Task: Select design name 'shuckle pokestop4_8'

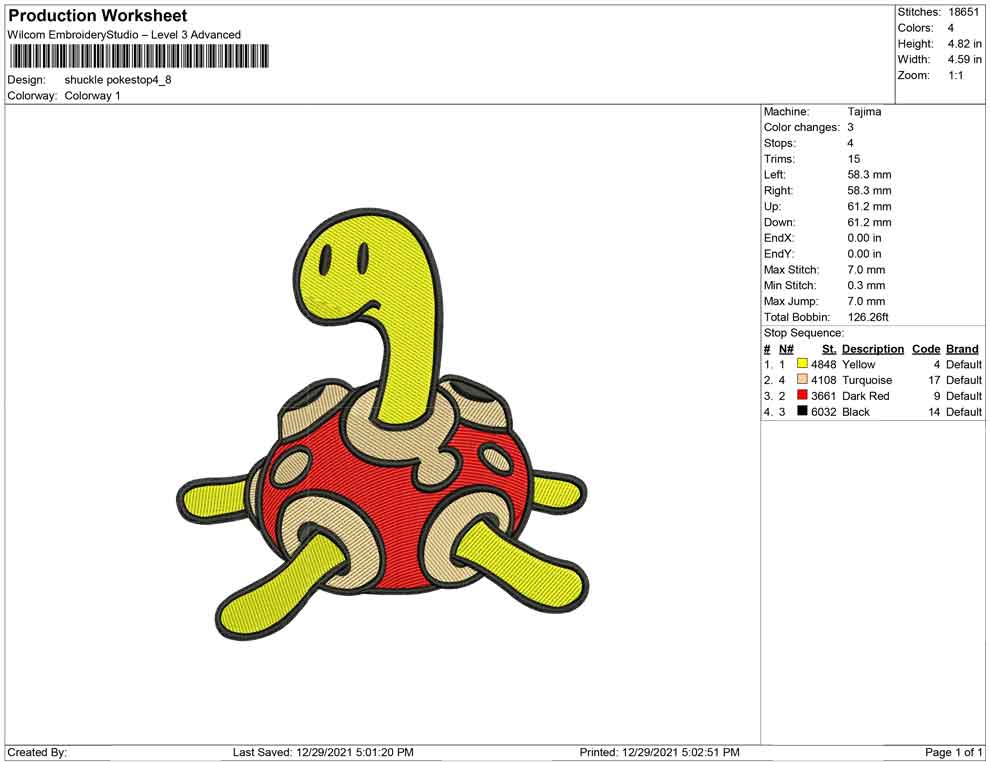Action: (118, 80)
